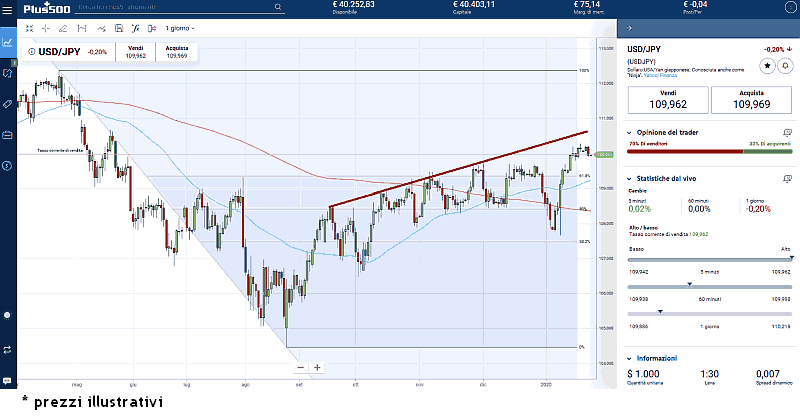Open the '1 giorno' timeframe dropdown
Screen dimensions: 800x418
pyautogui.click(x=180, y=28)
